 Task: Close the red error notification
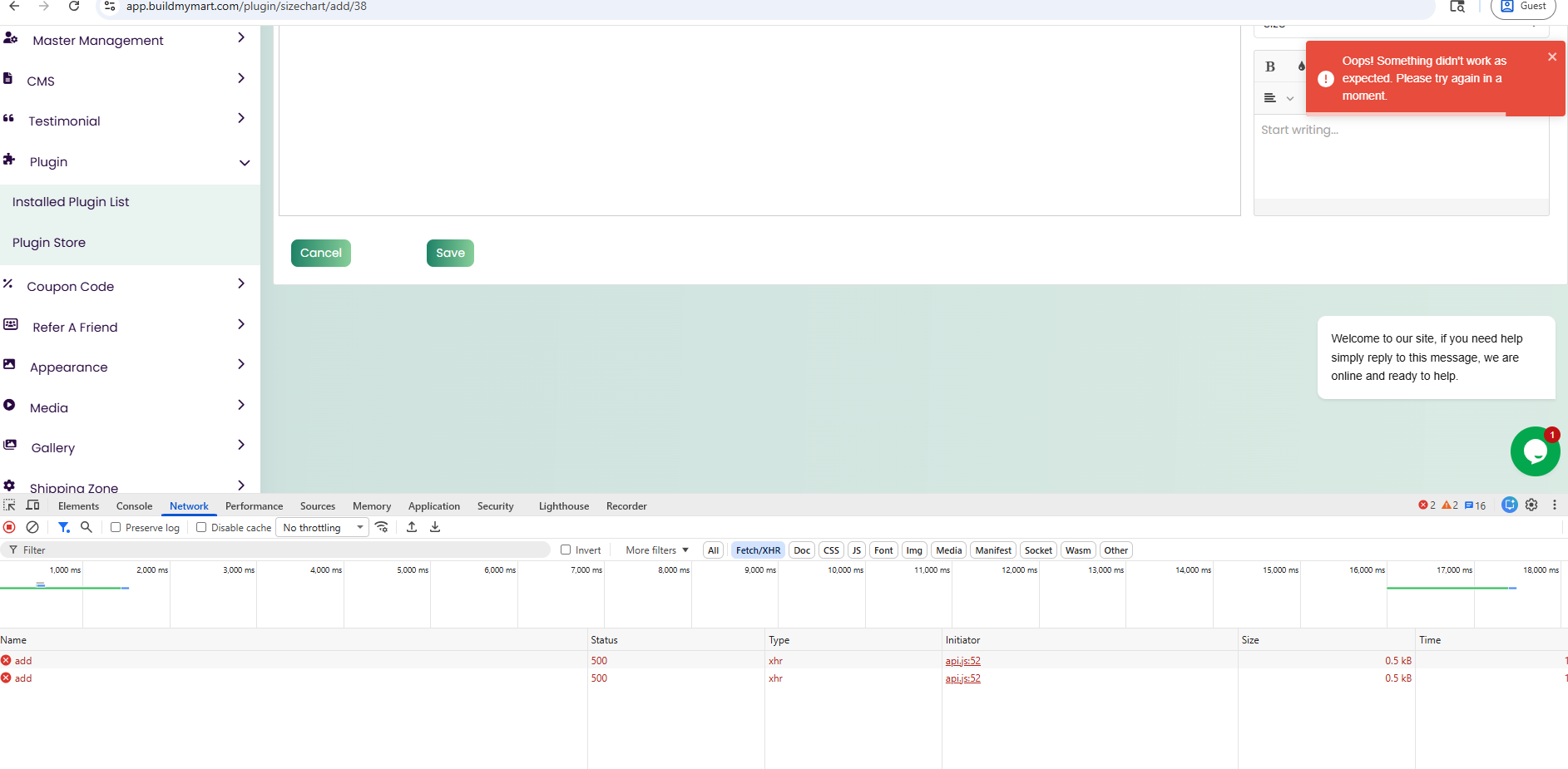[1552, 57]
